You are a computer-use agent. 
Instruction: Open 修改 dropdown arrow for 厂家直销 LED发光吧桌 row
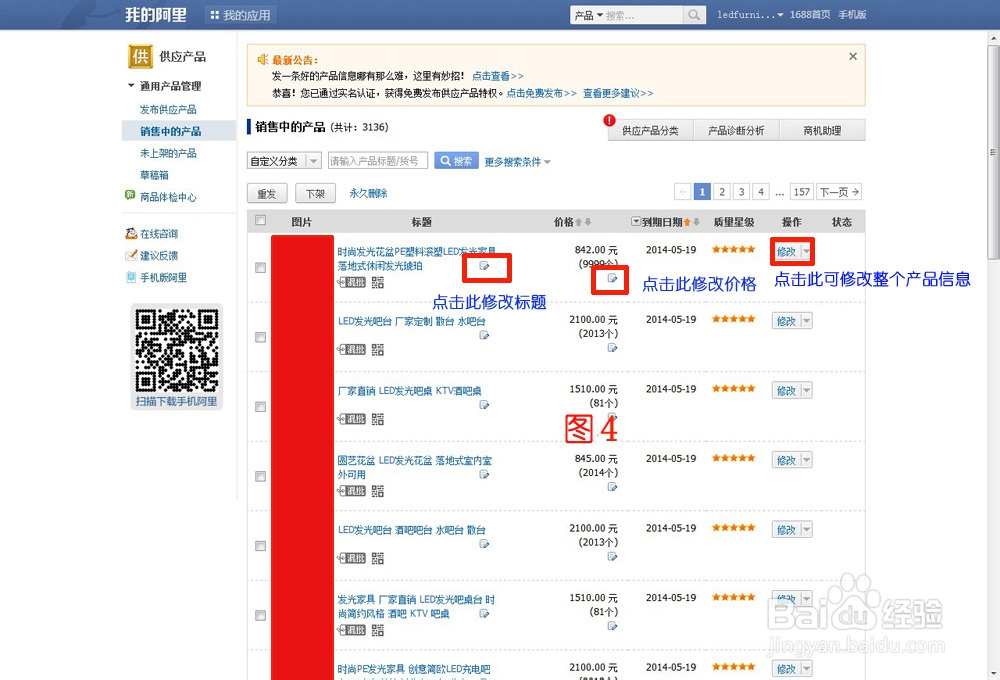click(807, 390)
